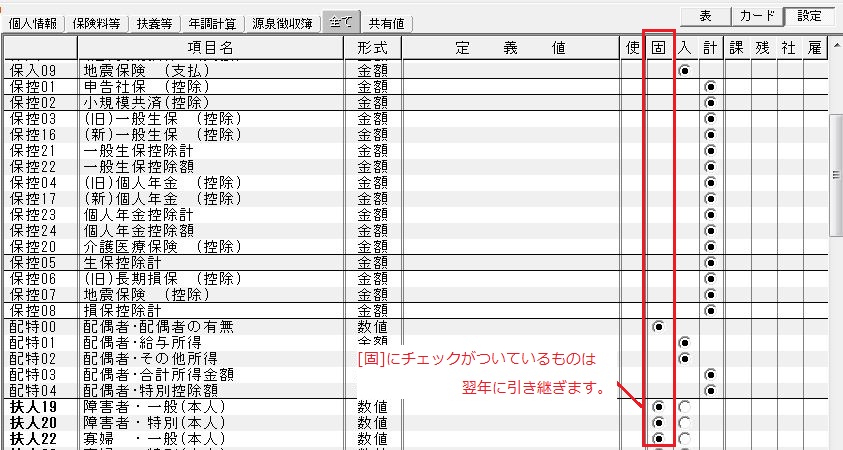Enable 固 radio for 扶人19 障害者・一般
843x450 pixels.
(658, 407)
